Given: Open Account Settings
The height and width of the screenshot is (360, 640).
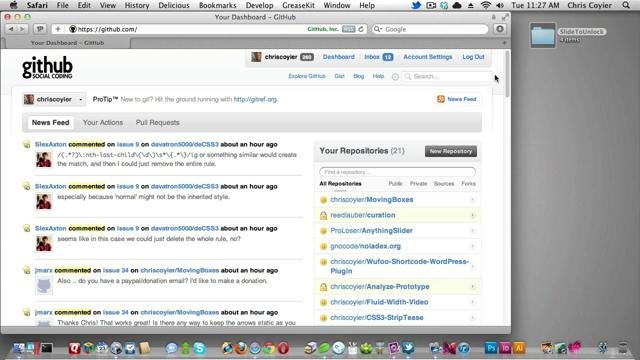Looking at the screenshot, I should coord(428,57).
